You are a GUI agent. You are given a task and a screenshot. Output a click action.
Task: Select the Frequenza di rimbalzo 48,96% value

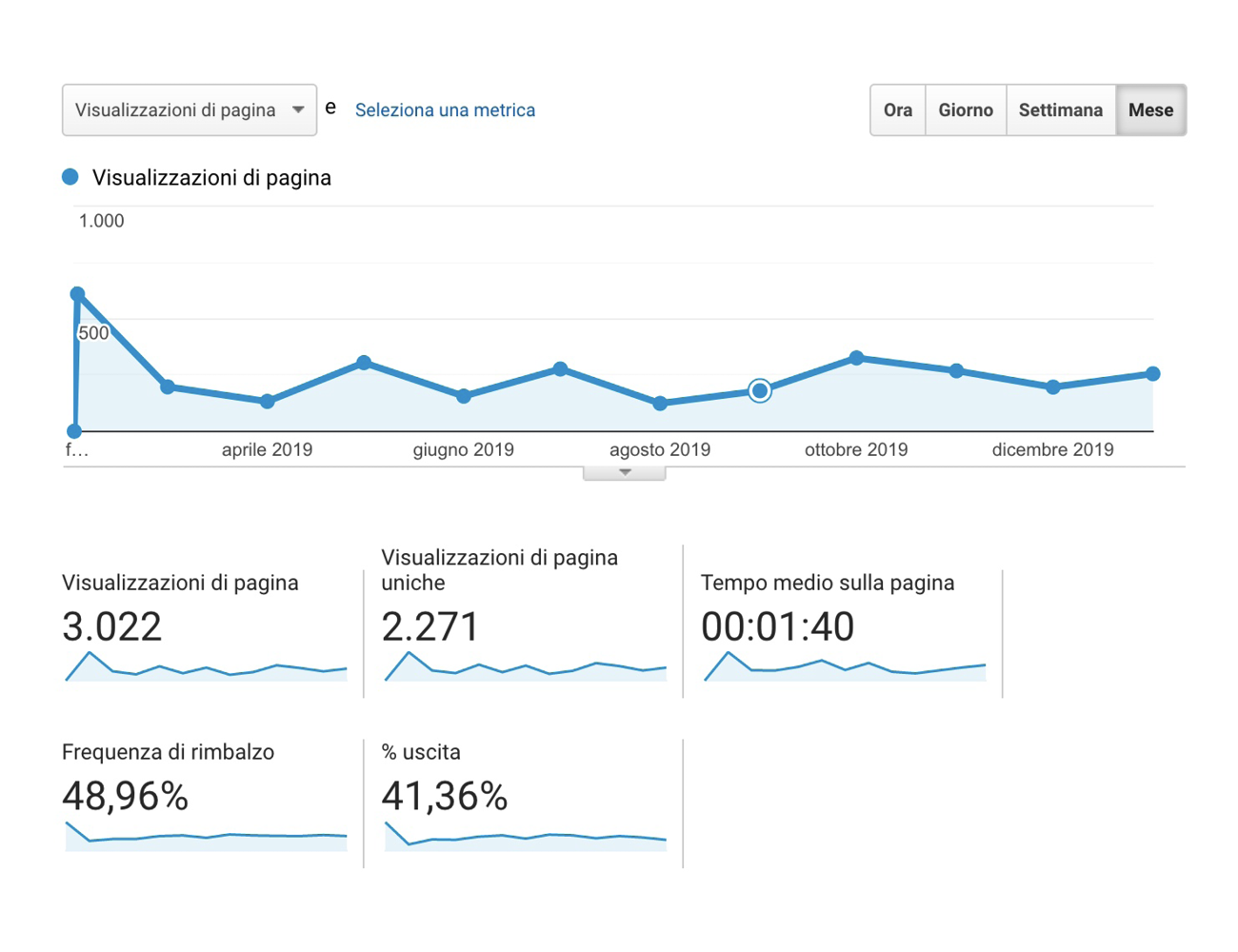click(125, 796)
